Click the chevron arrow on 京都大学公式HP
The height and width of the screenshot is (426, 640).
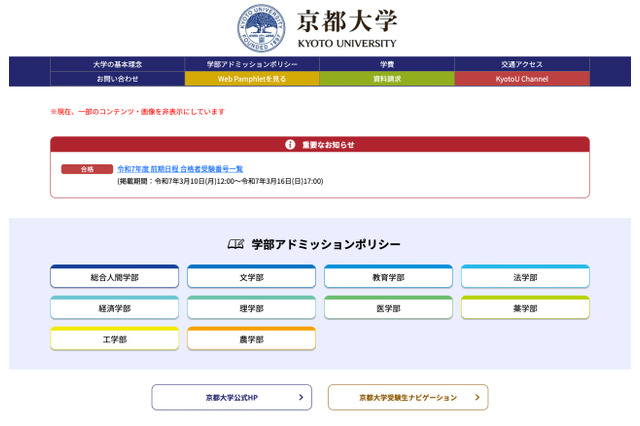click(x=301, y=397)
